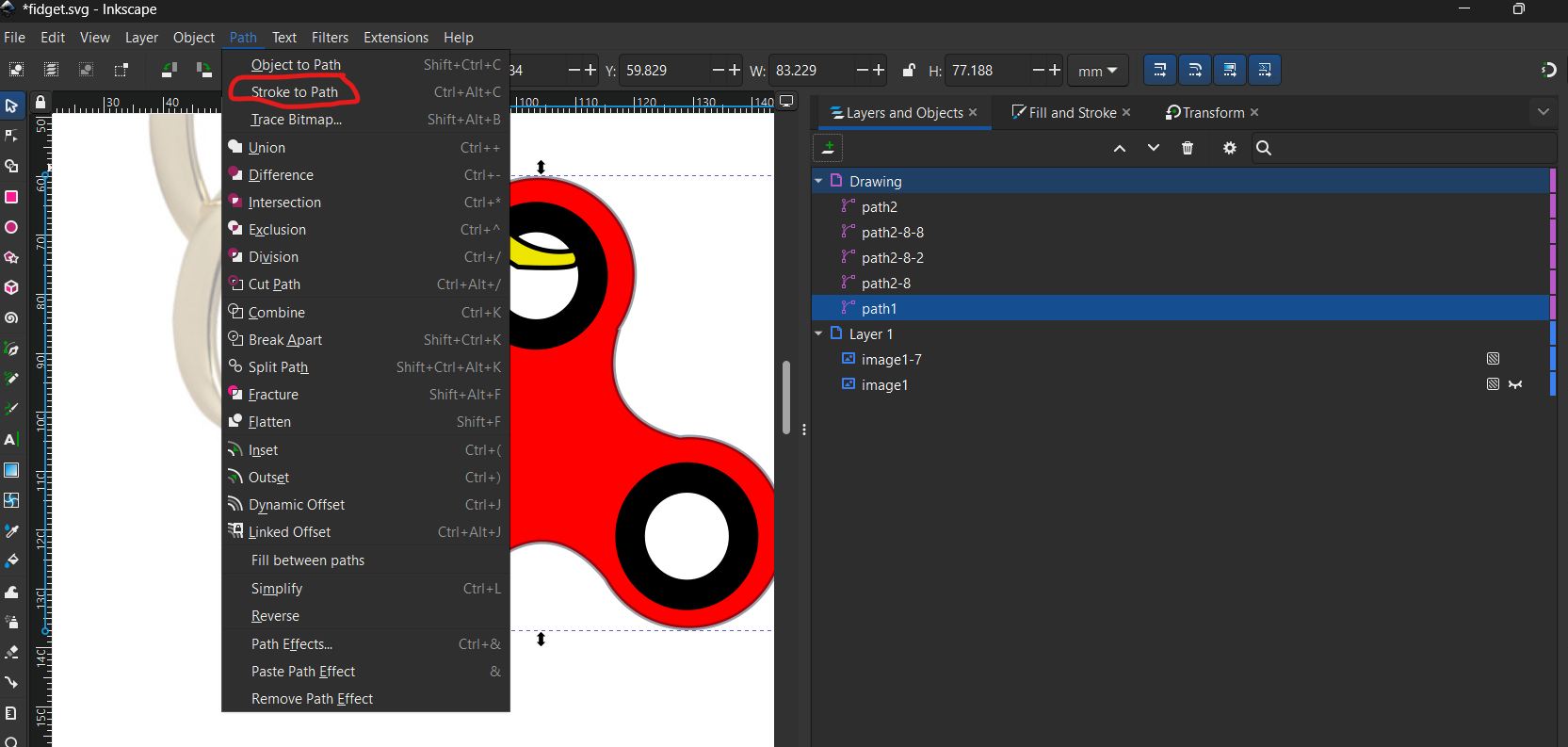Collapse the Drawing layer group
The image size is (1568, 747).
click(818, 181)
